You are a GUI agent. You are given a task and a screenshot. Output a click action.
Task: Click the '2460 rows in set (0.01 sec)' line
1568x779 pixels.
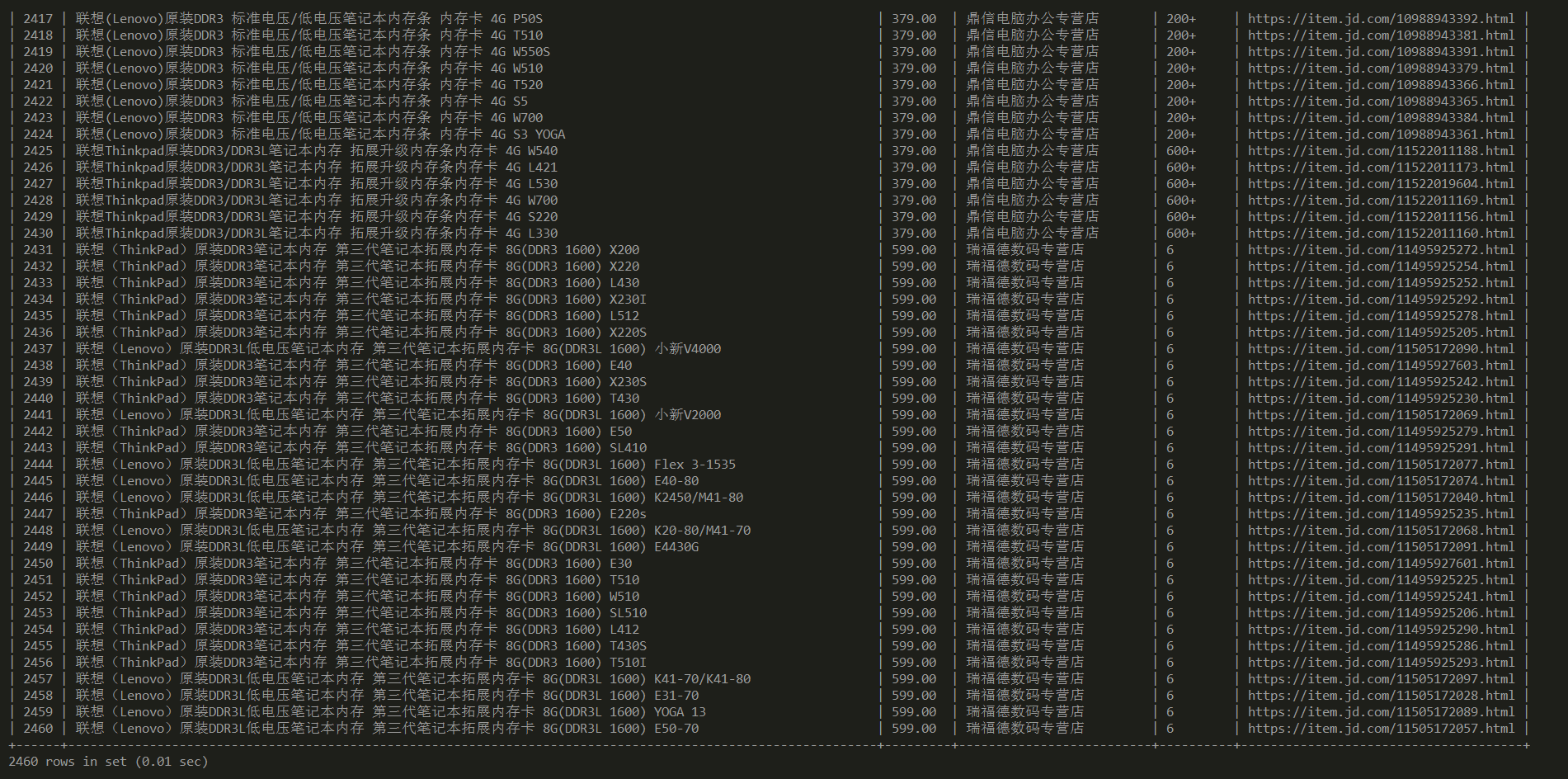(108, 761)
